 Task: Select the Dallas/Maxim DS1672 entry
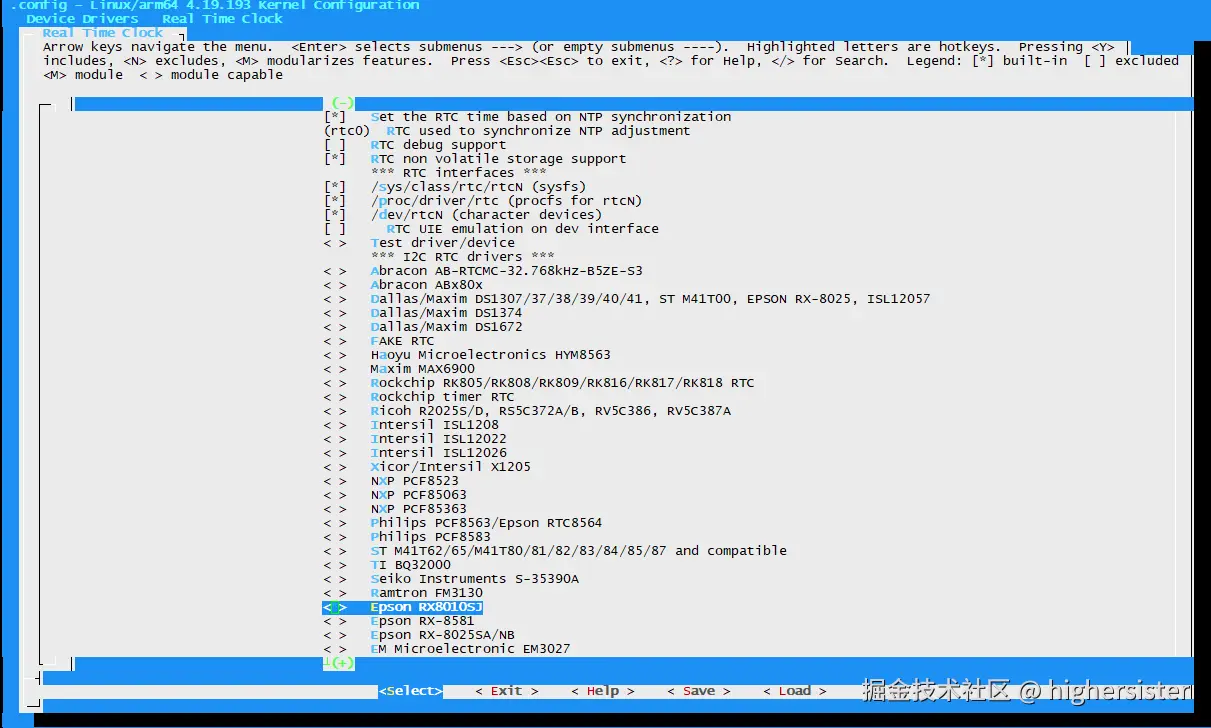click(446, 327)
